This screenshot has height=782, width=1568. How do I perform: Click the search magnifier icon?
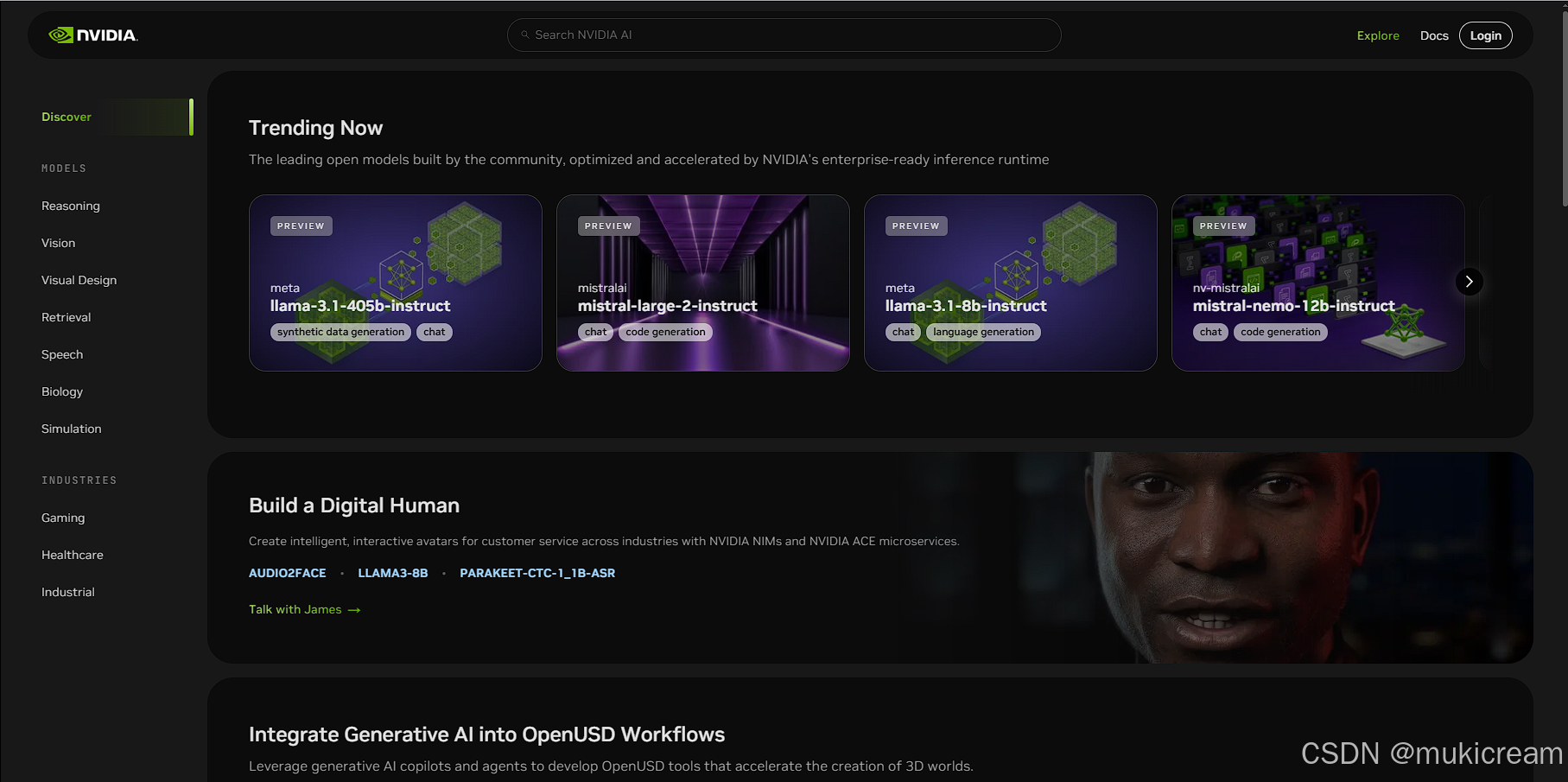pos(524,35)
